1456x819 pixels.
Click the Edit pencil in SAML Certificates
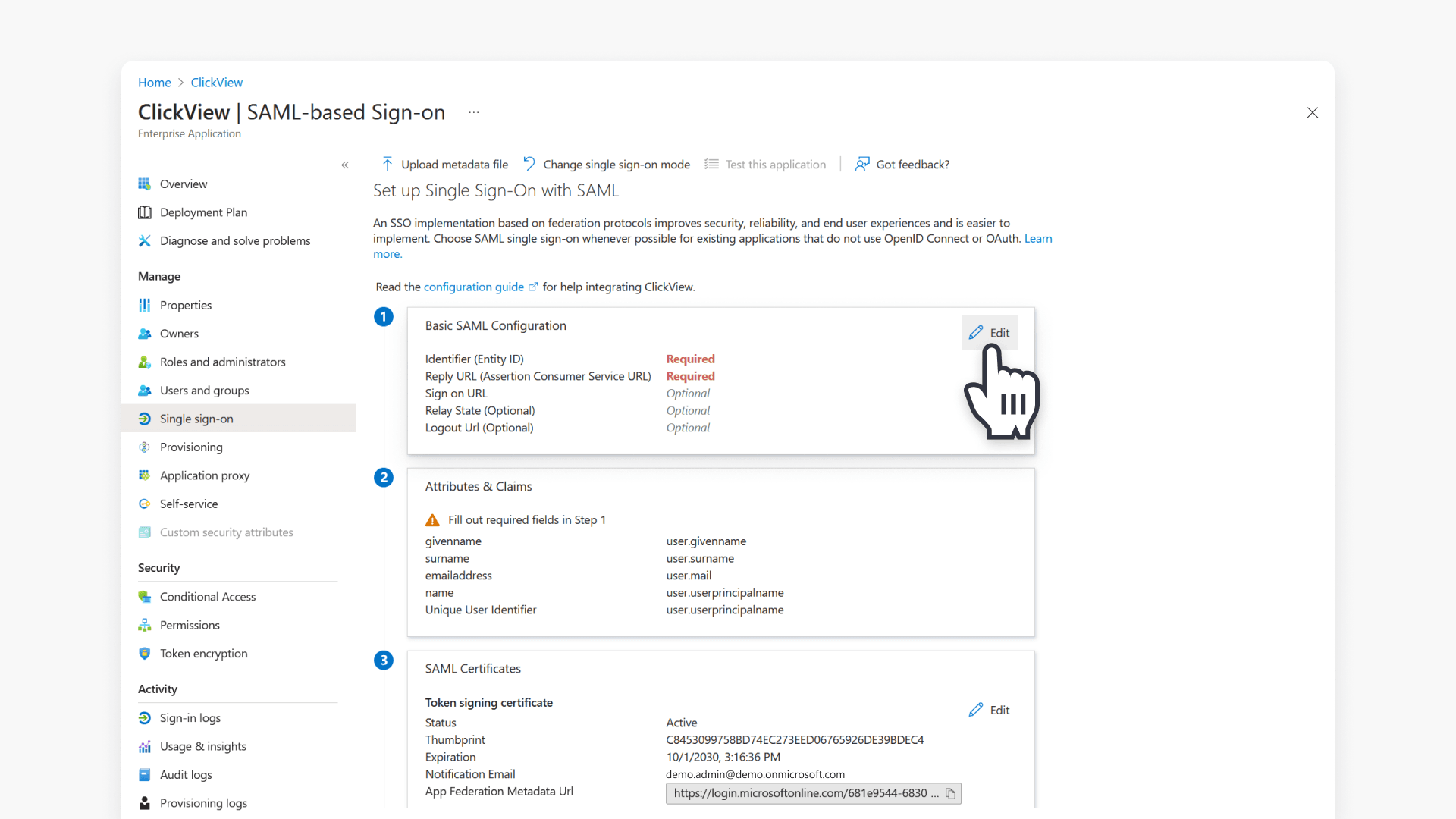(x=976, y=709)
